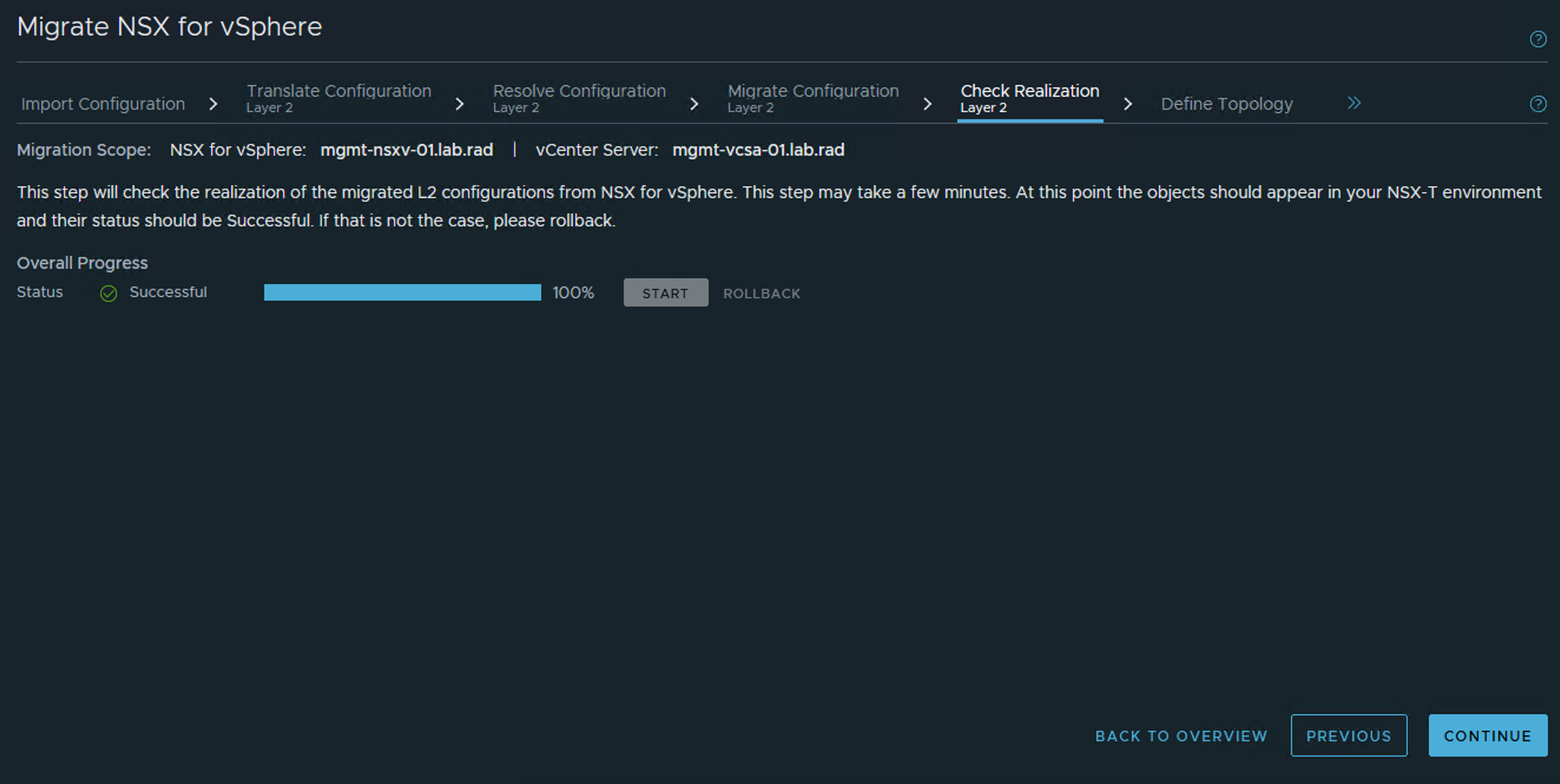The height and width of the screenshot is (784, 1560).
Task: Click the overall progress bar
Action: [402, 292]
